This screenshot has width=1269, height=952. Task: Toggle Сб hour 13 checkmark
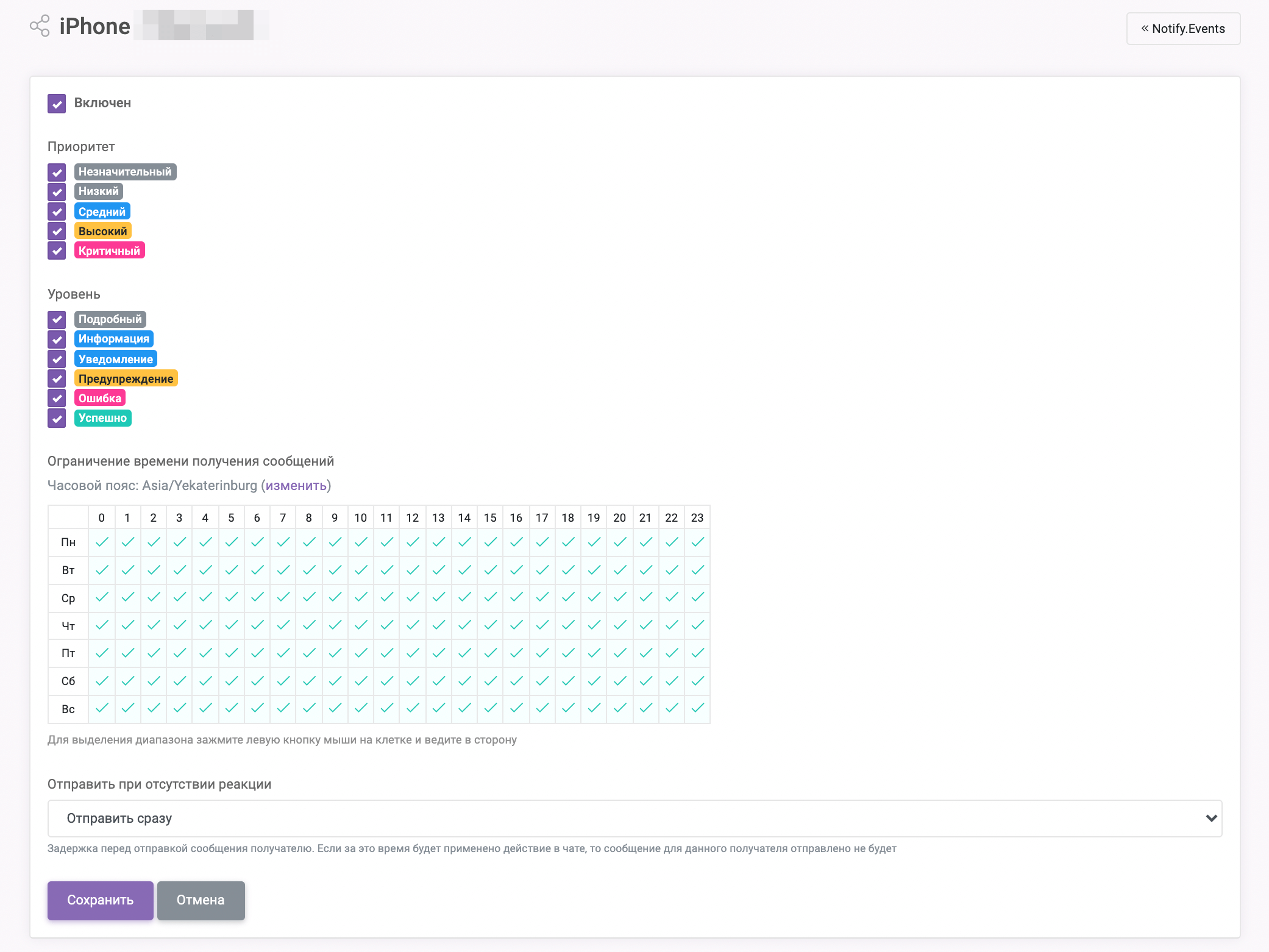[x=438, y=681]
